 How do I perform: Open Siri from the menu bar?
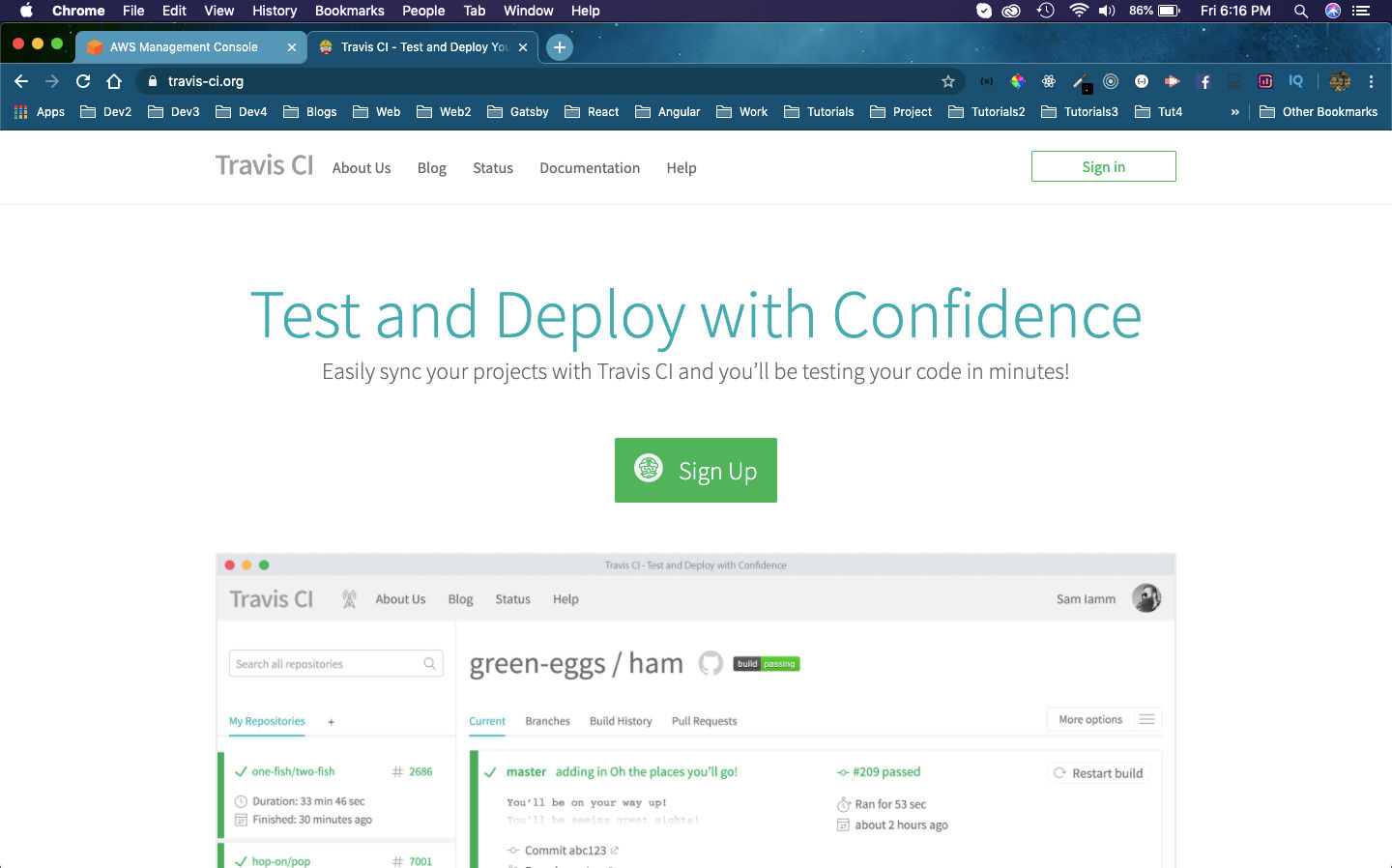pos(1333,11)
